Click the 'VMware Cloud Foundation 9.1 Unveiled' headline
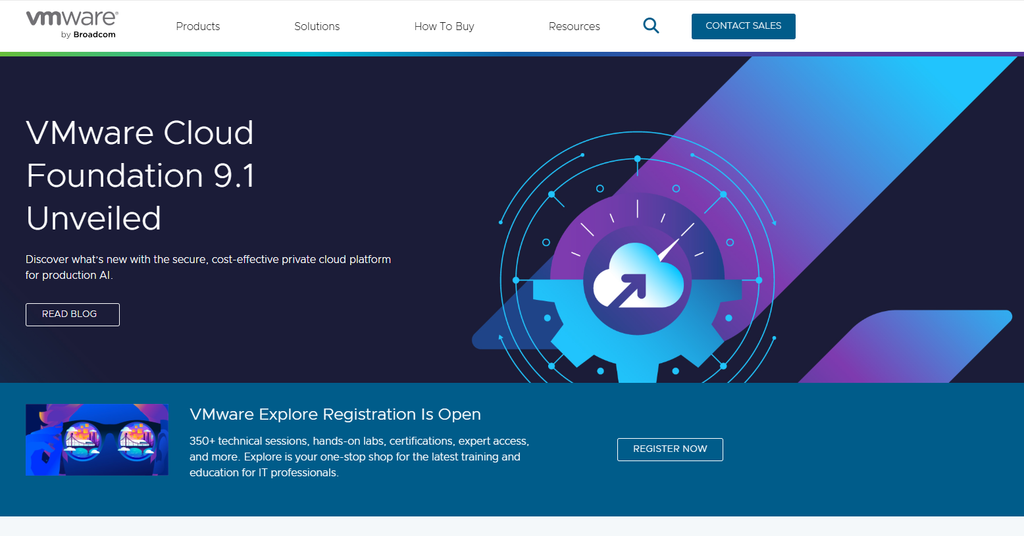 tap(140, 175)
